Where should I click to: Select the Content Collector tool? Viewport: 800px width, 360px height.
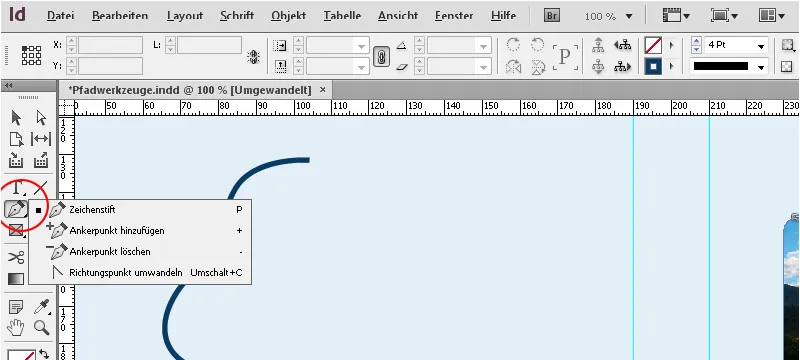coord(16,161)
